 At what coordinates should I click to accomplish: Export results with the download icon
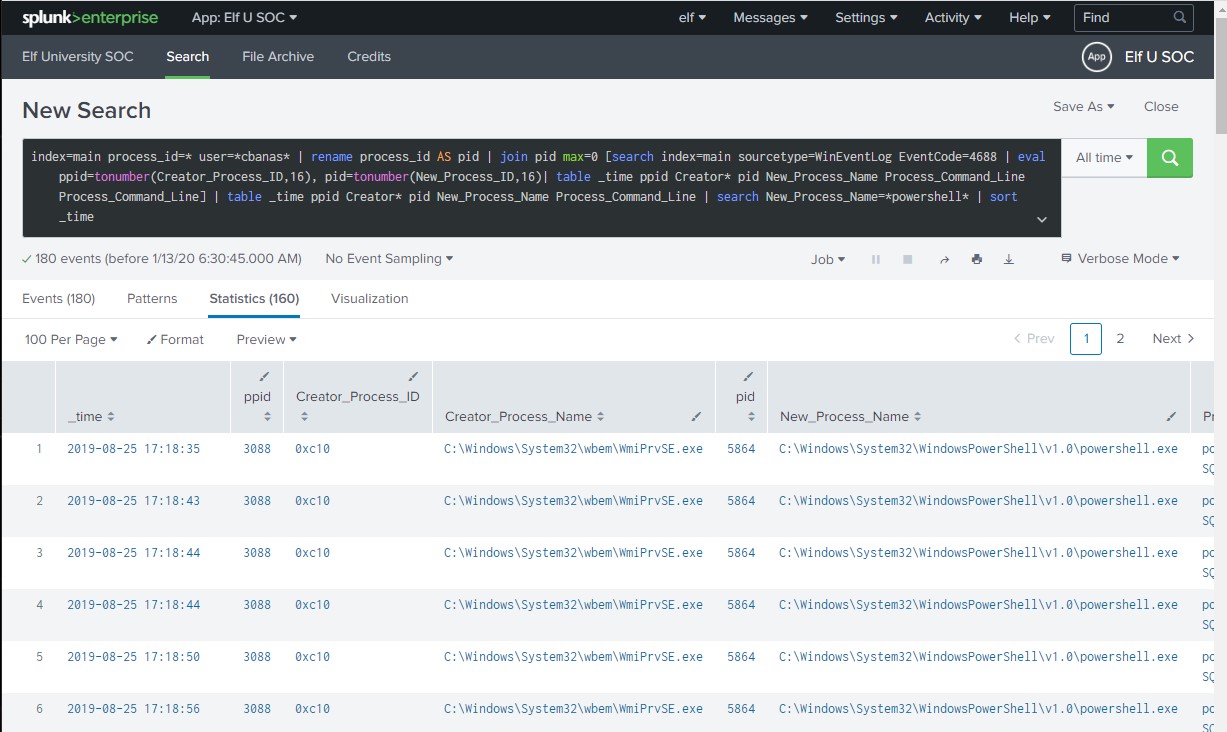1009,259
